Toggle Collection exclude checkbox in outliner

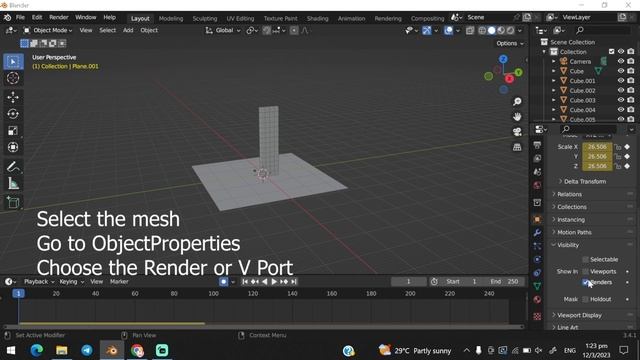coord(611,52)
